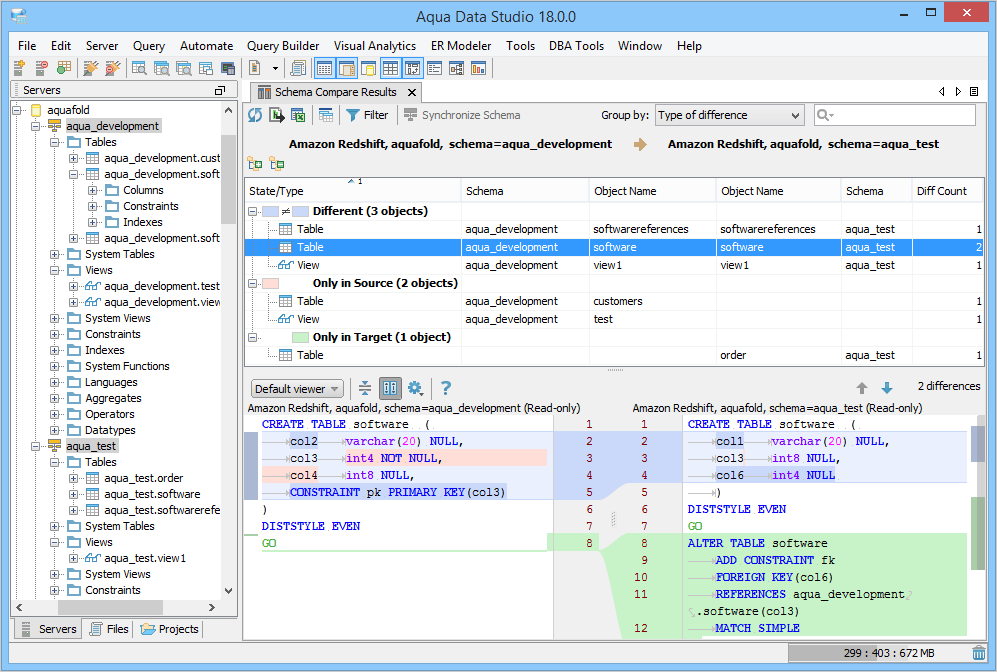Click the scripts scroll toolbar icon
Image resolution: width=997 pixels, height=672 pixels.
click(x=298, y=68)
